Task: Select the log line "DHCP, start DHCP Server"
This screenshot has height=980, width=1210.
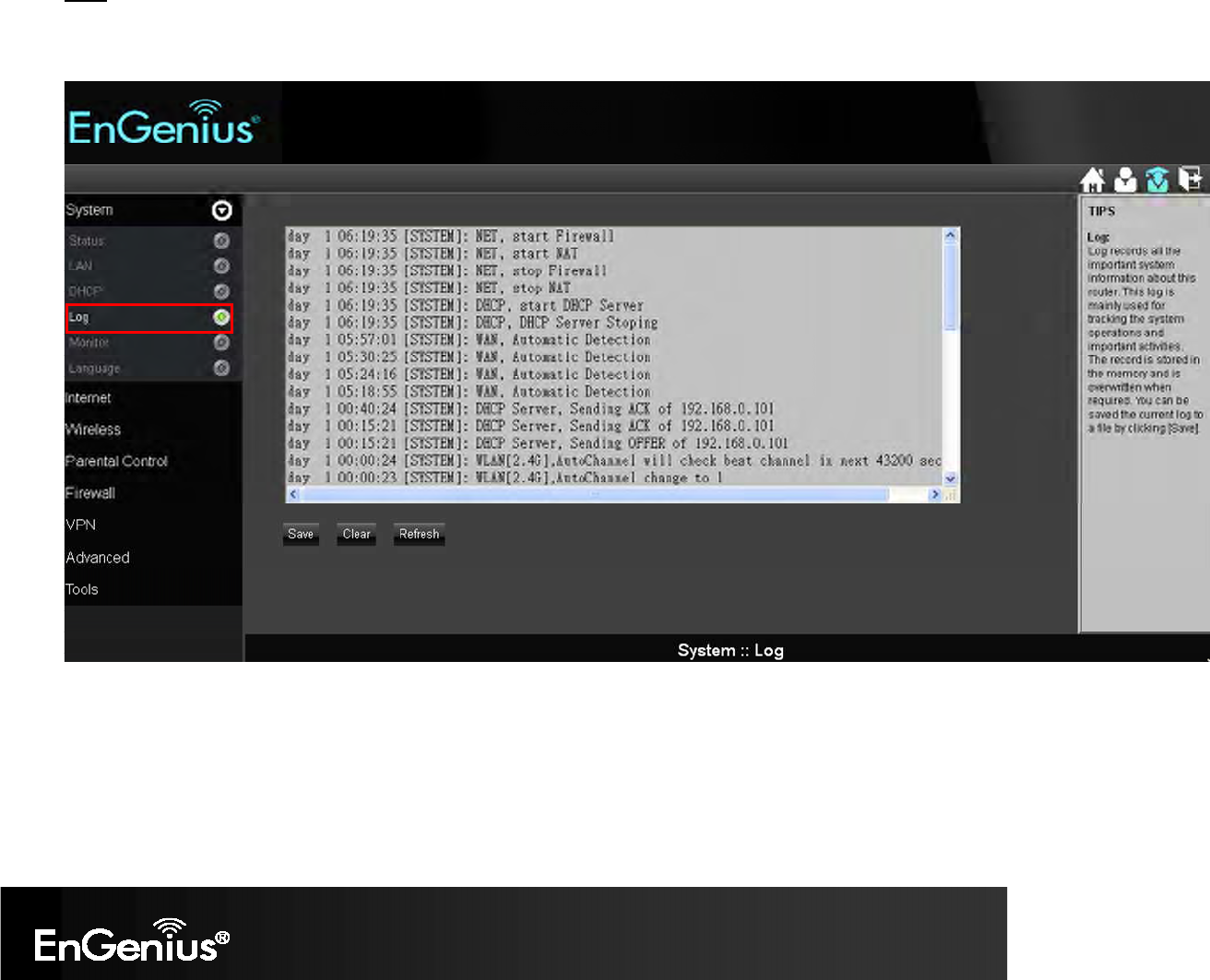Action: coord(466,306)
